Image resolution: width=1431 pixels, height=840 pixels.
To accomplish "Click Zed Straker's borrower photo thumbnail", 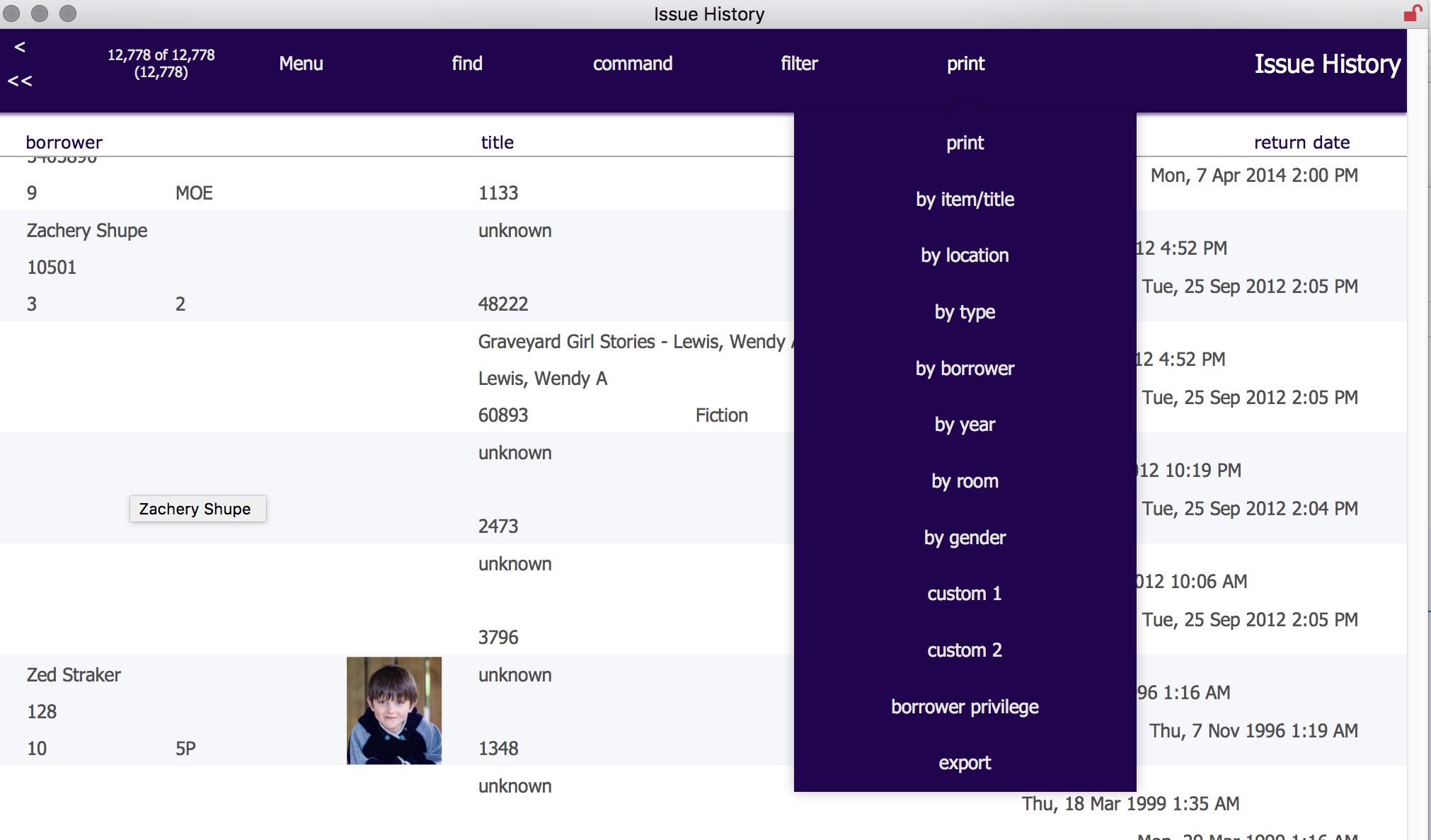I will (394, 710).
